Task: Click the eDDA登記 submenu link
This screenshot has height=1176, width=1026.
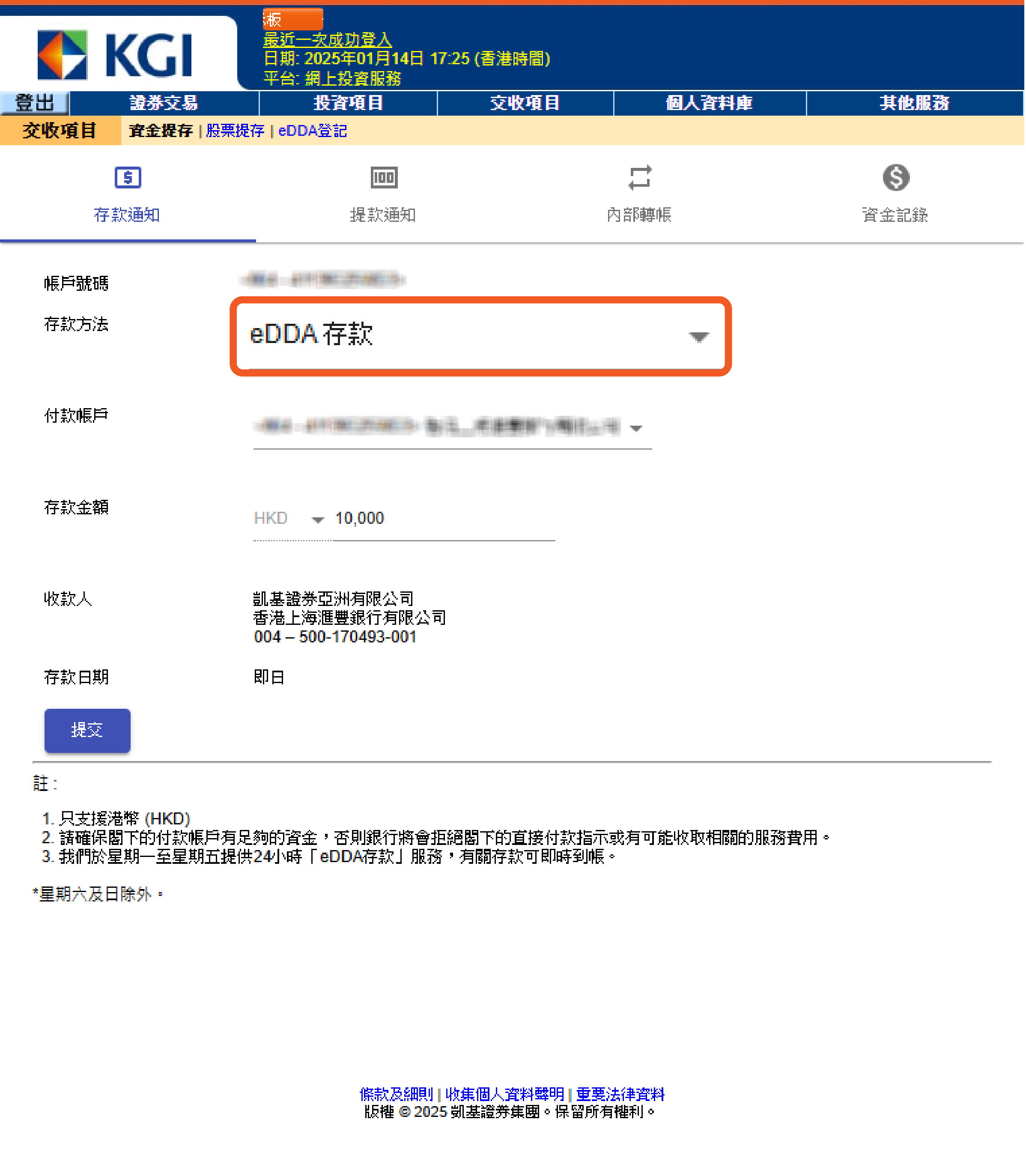Action: click(x=313, y=131)
